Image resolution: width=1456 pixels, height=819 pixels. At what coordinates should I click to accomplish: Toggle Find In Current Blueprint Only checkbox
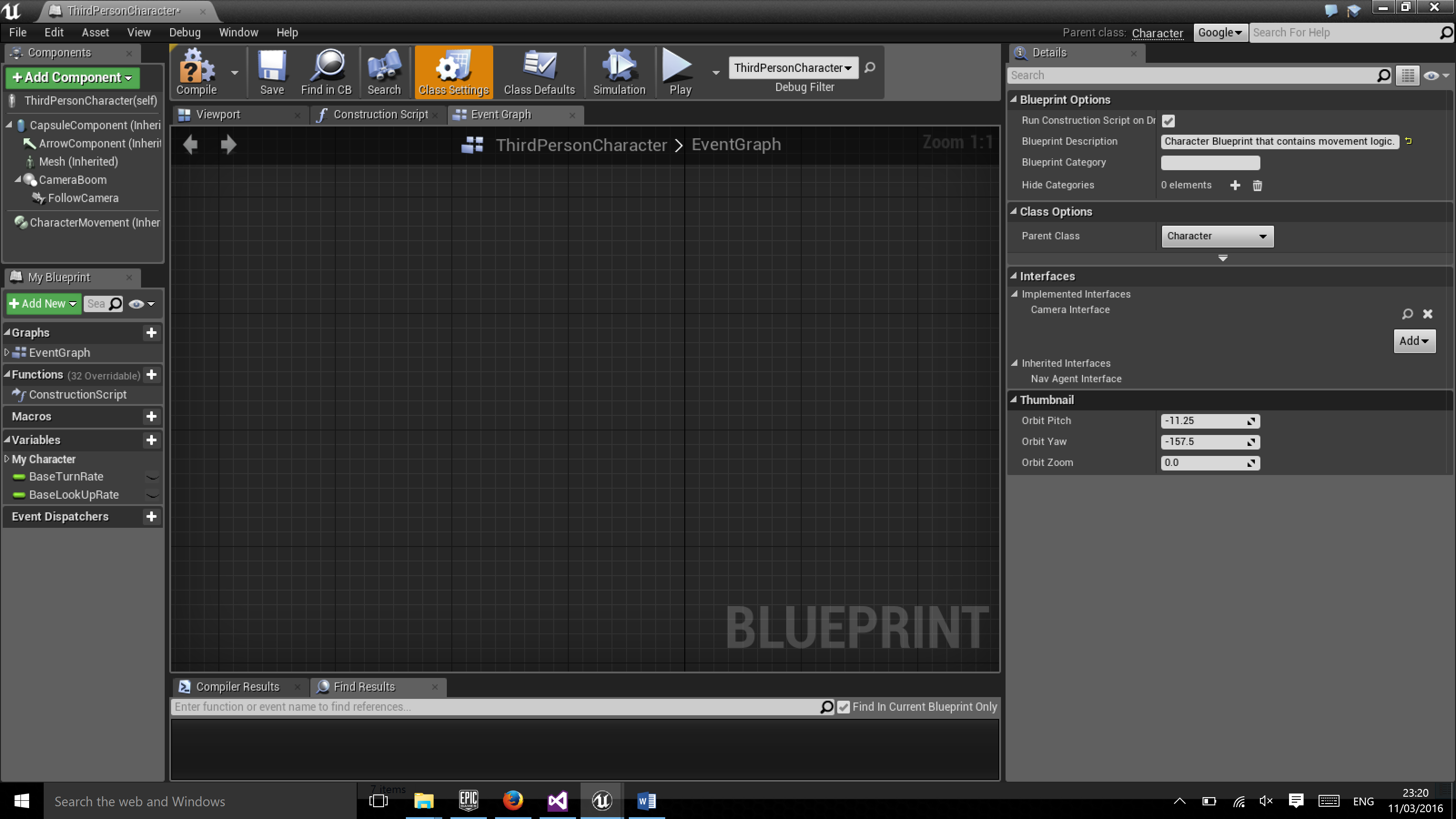click(843, 707)
